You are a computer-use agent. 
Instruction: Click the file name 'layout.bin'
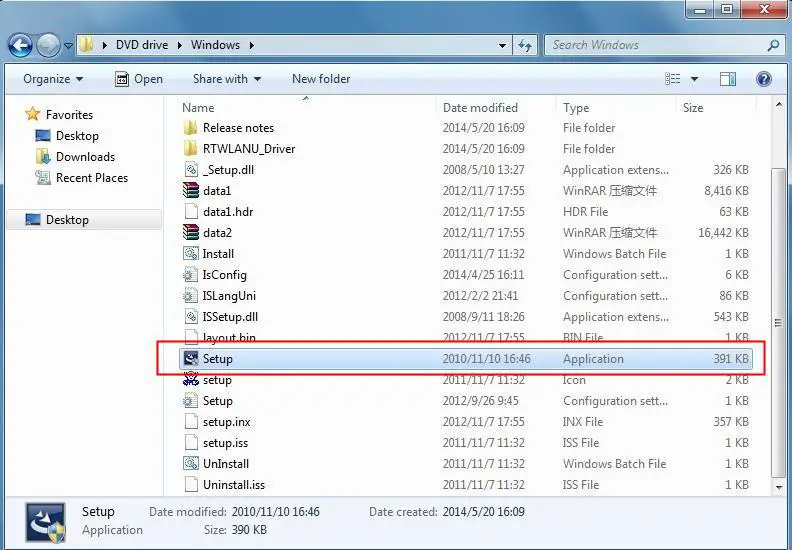click(229, 337)
